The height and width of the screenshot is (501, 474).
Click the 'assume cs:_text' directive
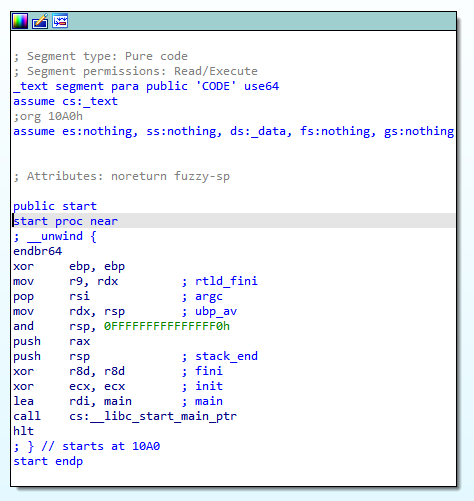tap(66, 101)
